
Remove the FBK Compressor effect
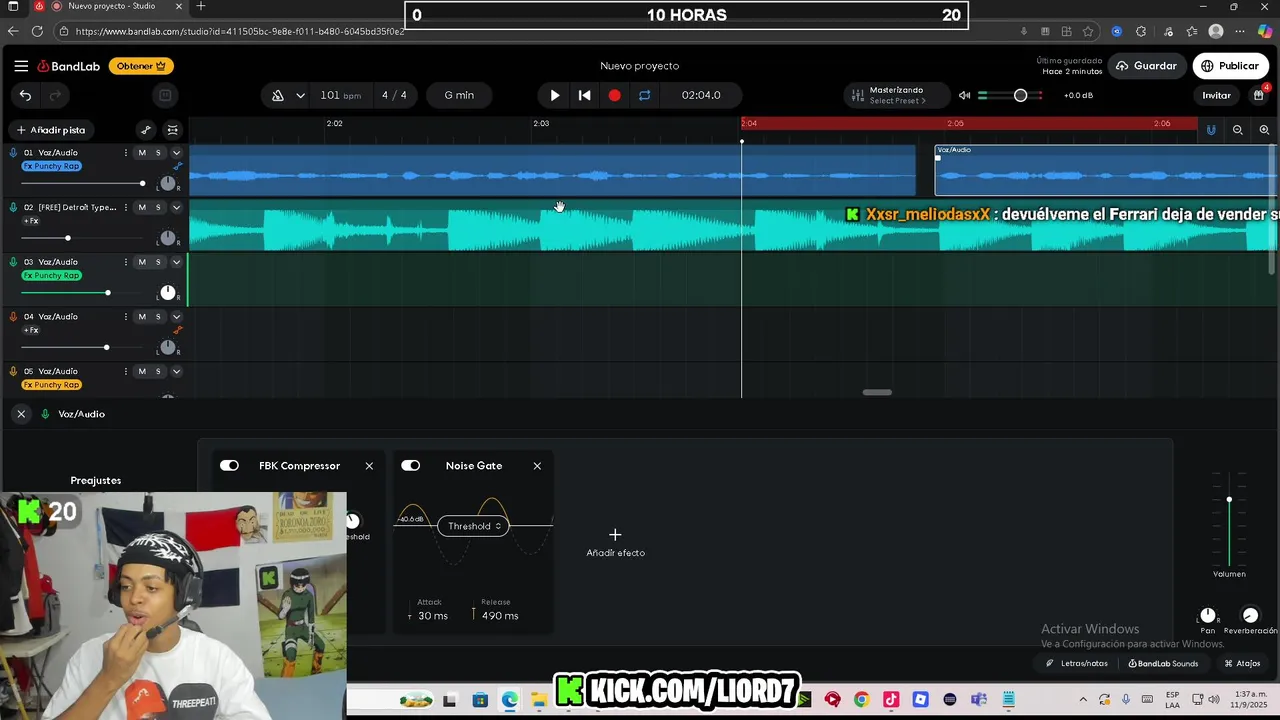(369, 466)
